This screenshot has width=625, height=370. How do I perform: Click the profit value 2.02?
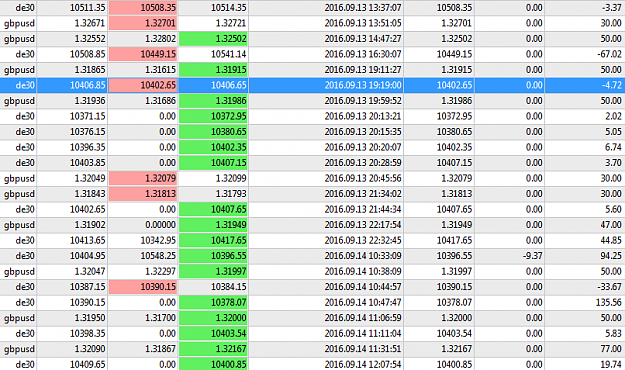click(613, 116)
